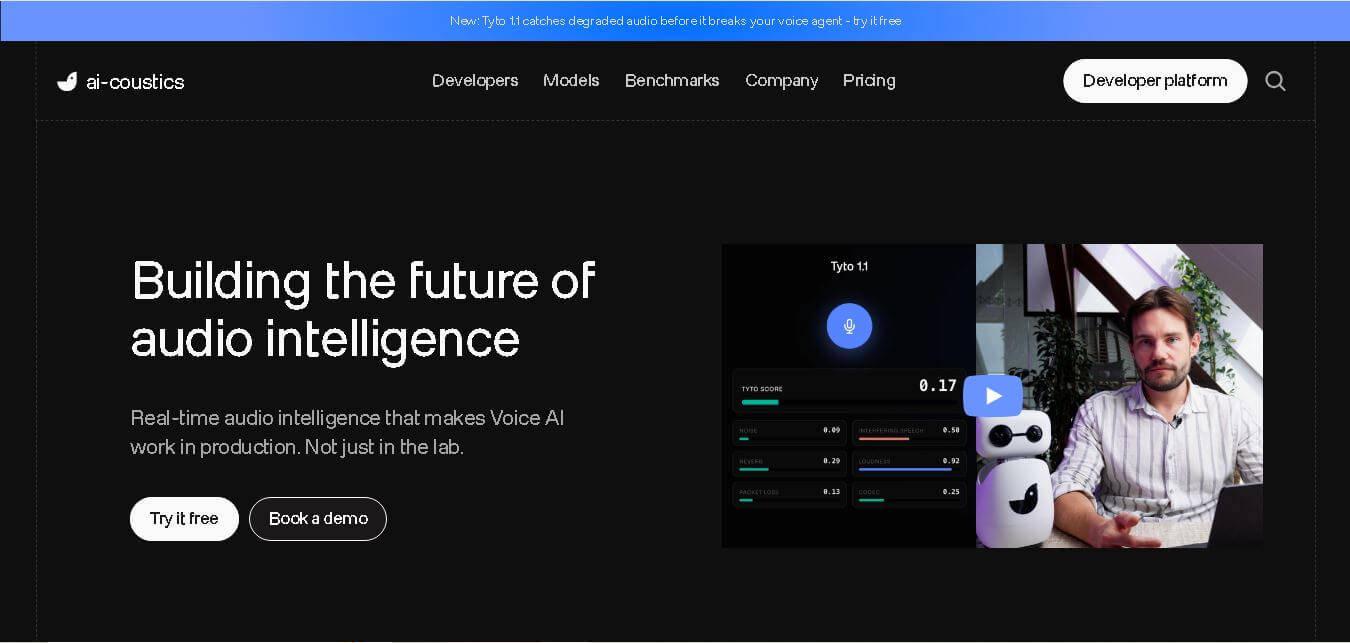
Task: Click the Codec 0.25 metric
Action: [x=909, y=494]
